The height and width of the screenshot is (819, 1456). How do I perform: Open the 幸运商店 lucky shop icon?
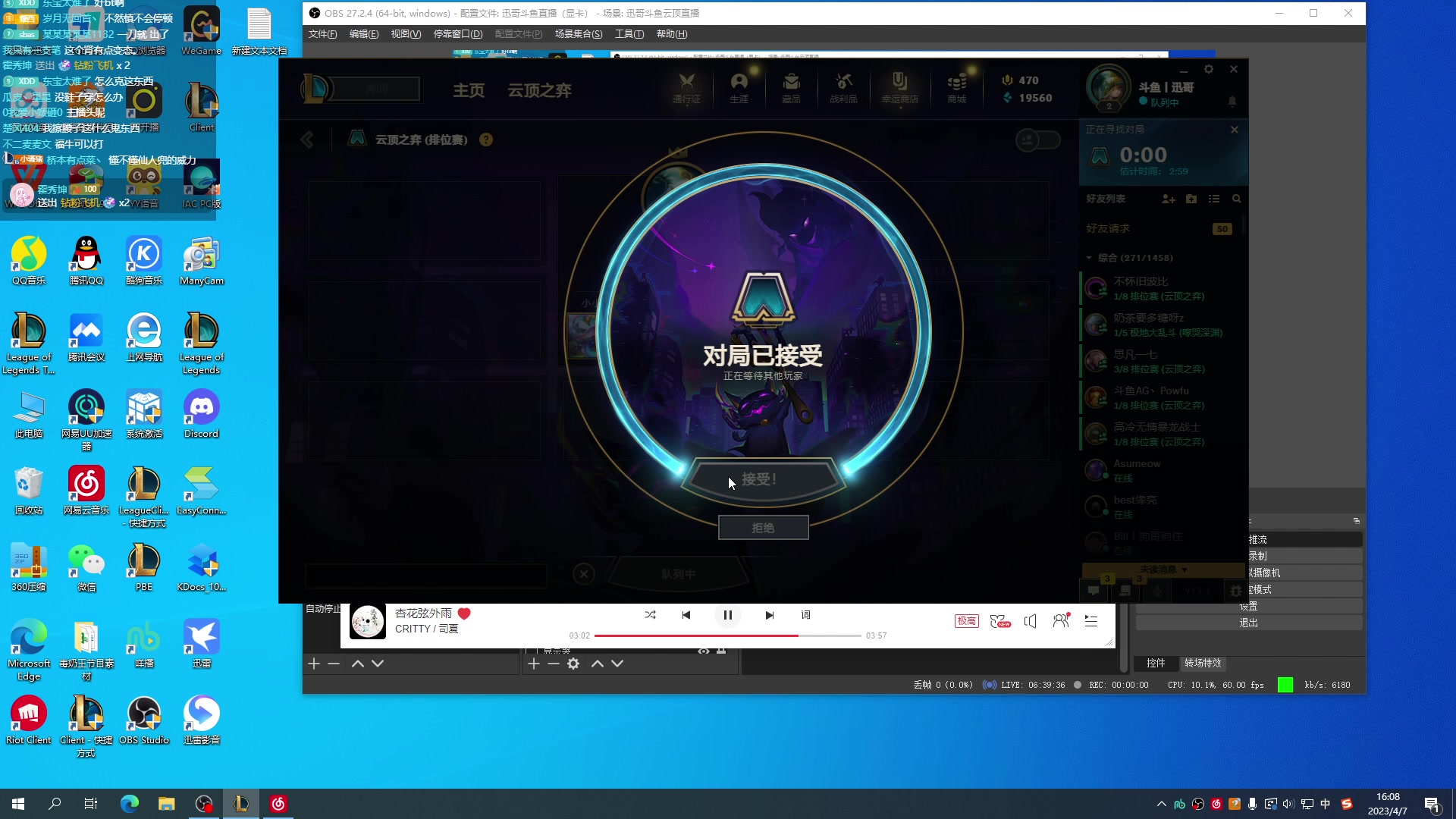coord(899,88)
